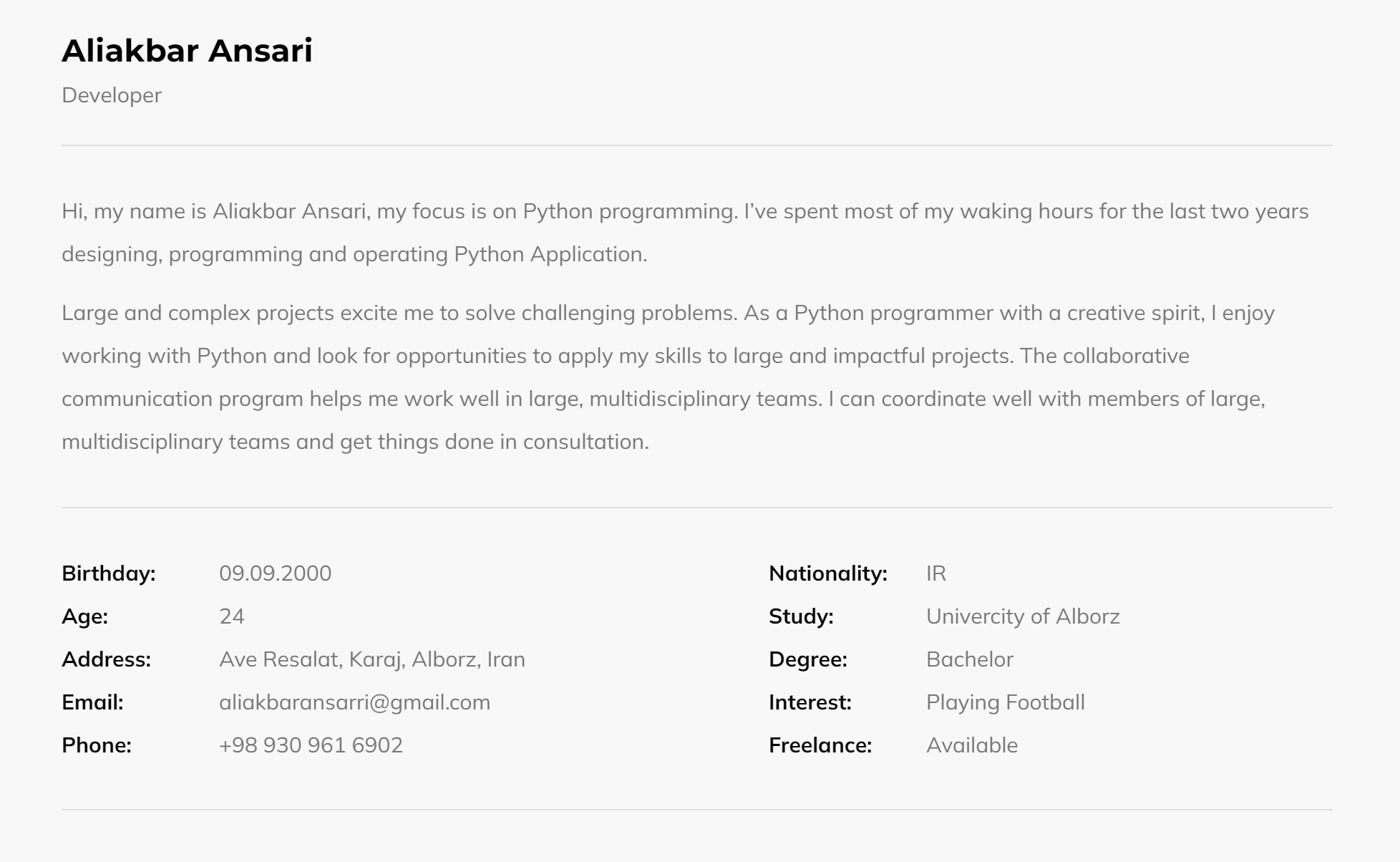Click the Bachelor degree value
The width and height of the screenshot is (1400, 862).
(x=969, y=659)
